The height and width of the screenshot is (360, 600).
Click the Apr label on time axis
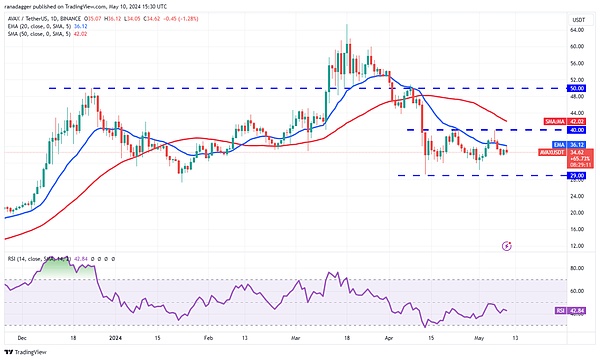389,338
